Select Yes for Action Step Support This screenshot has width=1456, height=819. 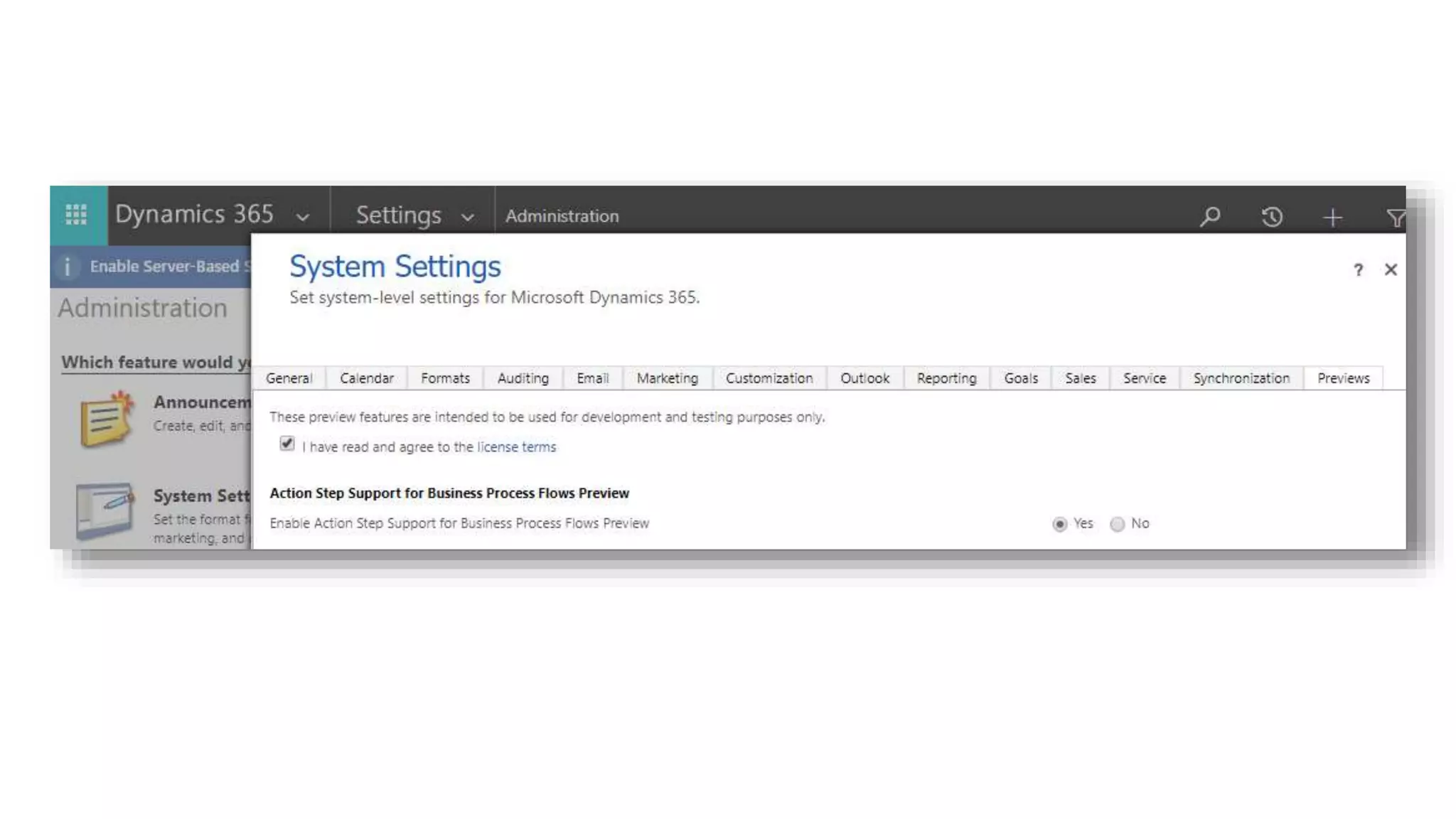click(x=1059, y=524)
